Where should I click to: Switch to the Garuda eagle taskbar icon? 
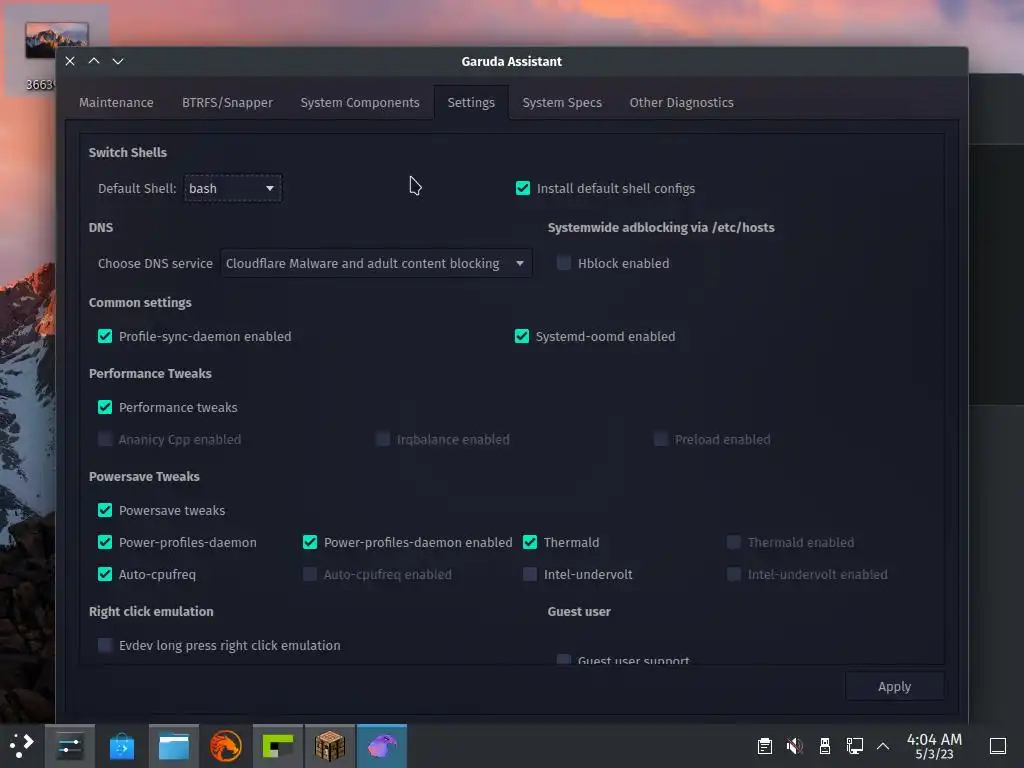pyautogui.click(x=382, y=745)
